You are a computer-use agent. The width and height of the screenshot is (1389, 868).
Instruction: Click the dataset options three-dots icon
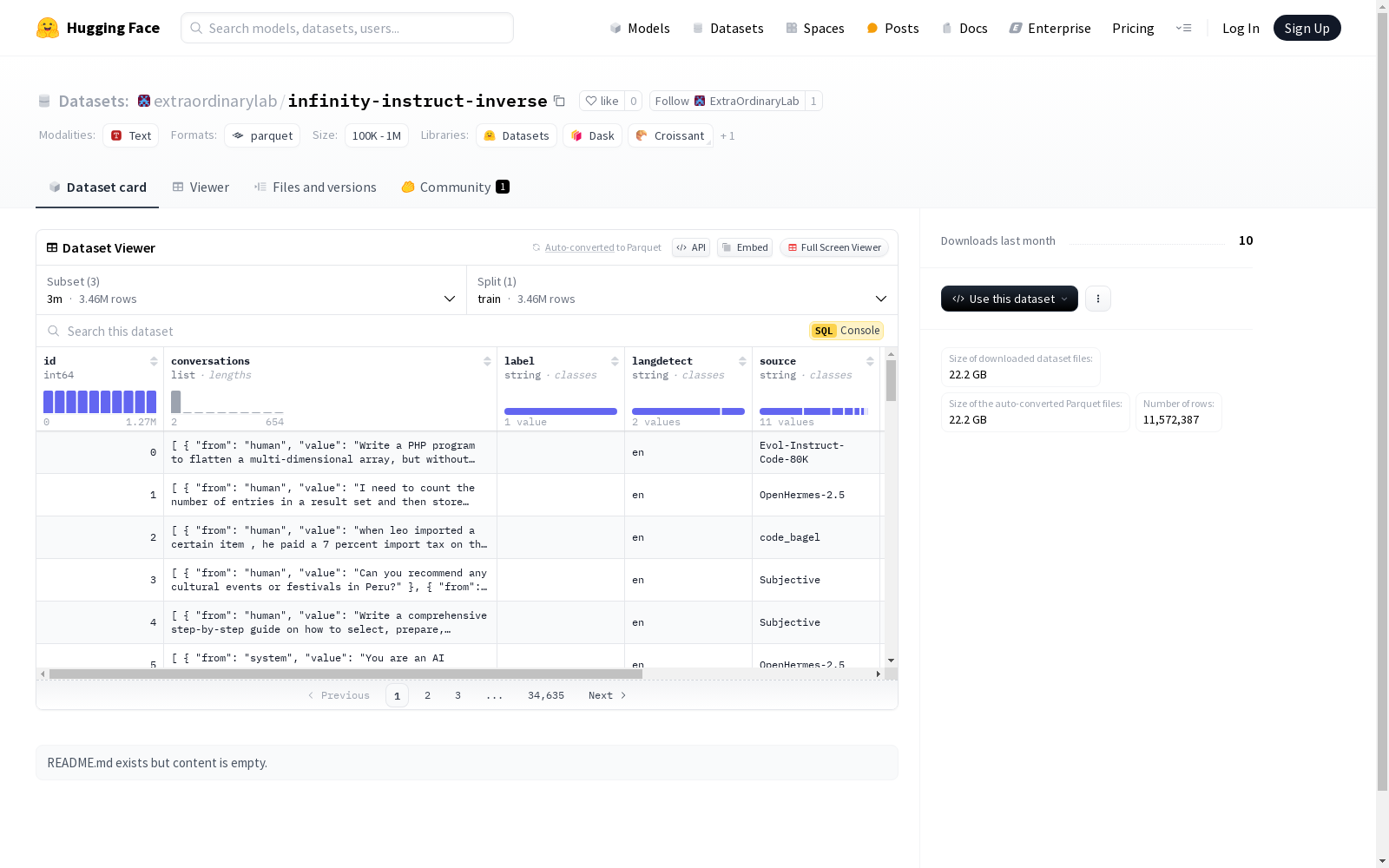[1098, 299]
